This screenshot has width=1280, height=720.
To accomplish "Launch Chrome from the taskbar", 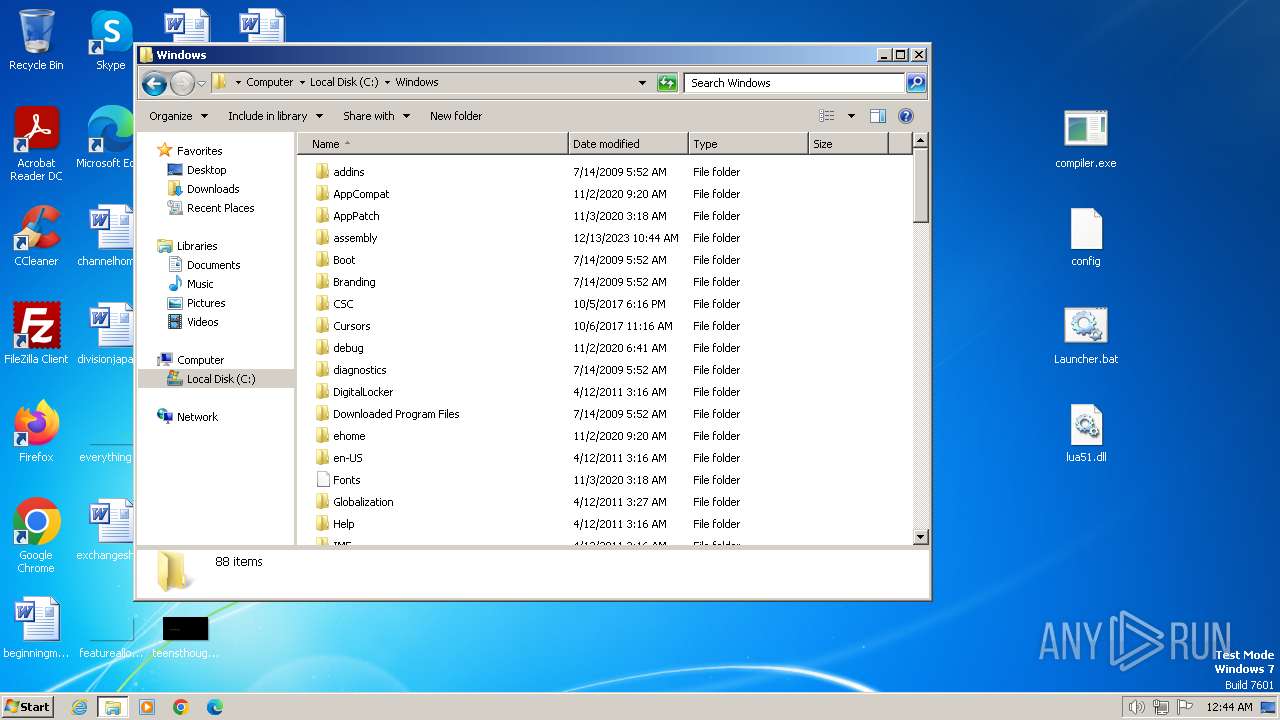I will point(181,707).
